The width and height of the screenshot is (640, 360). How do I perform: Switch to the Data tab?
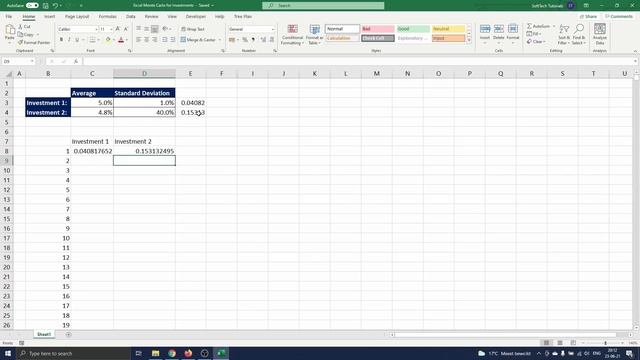pyautogui.click(x=131, y=16)
